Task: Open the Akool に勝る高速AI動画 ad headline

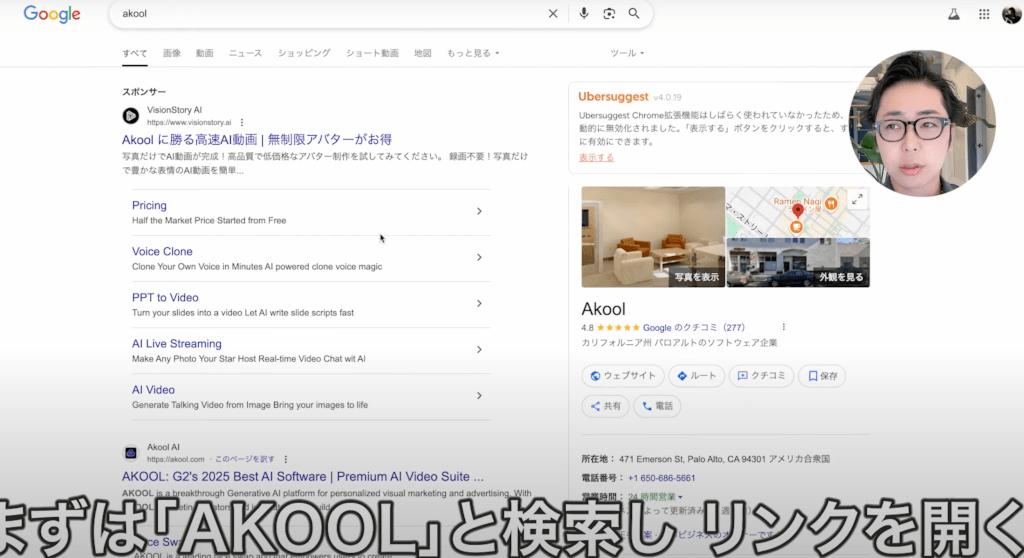Action: 257,139
